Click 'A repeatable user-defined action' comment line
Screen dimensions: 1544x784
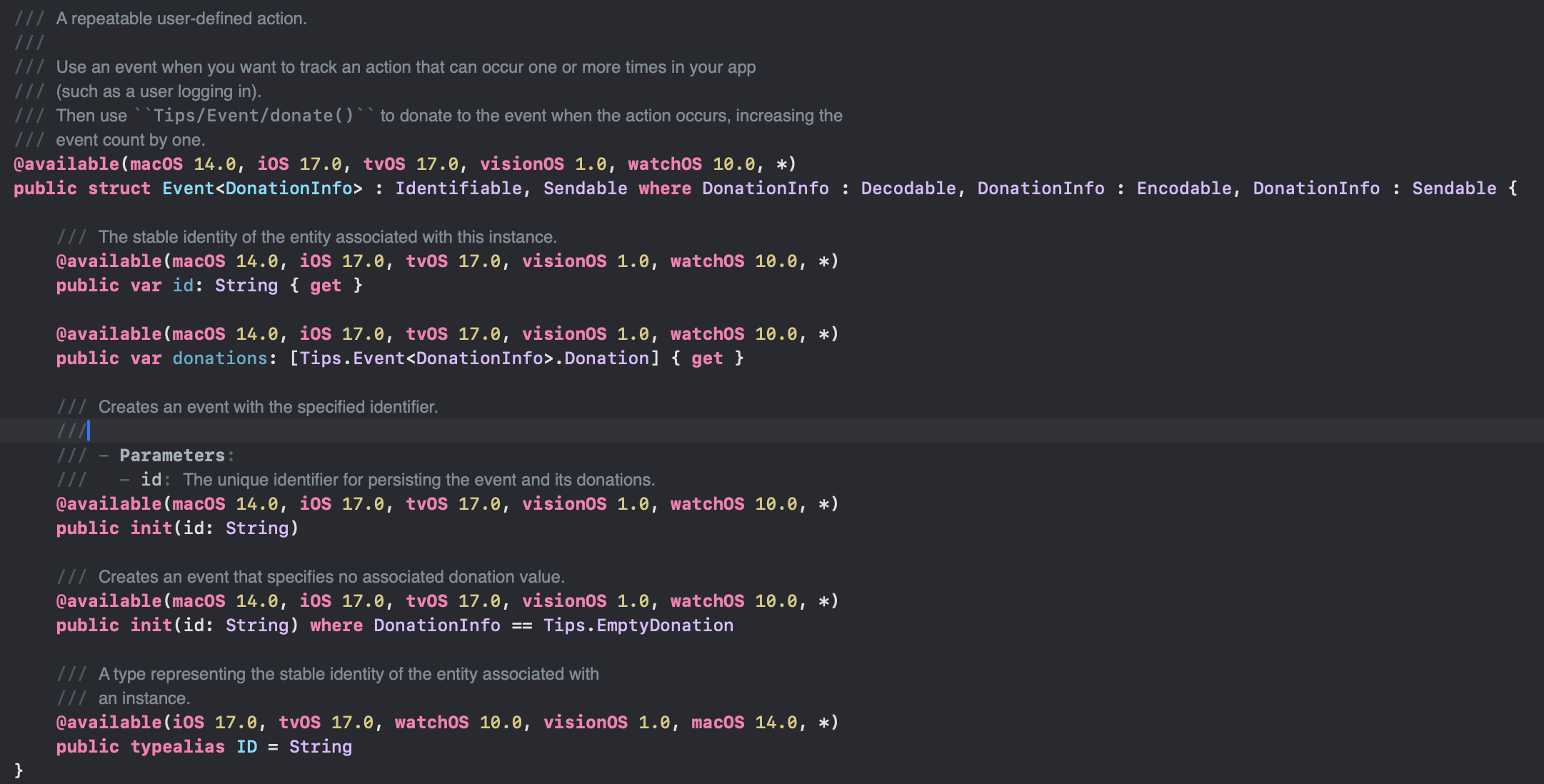point(181,19)
